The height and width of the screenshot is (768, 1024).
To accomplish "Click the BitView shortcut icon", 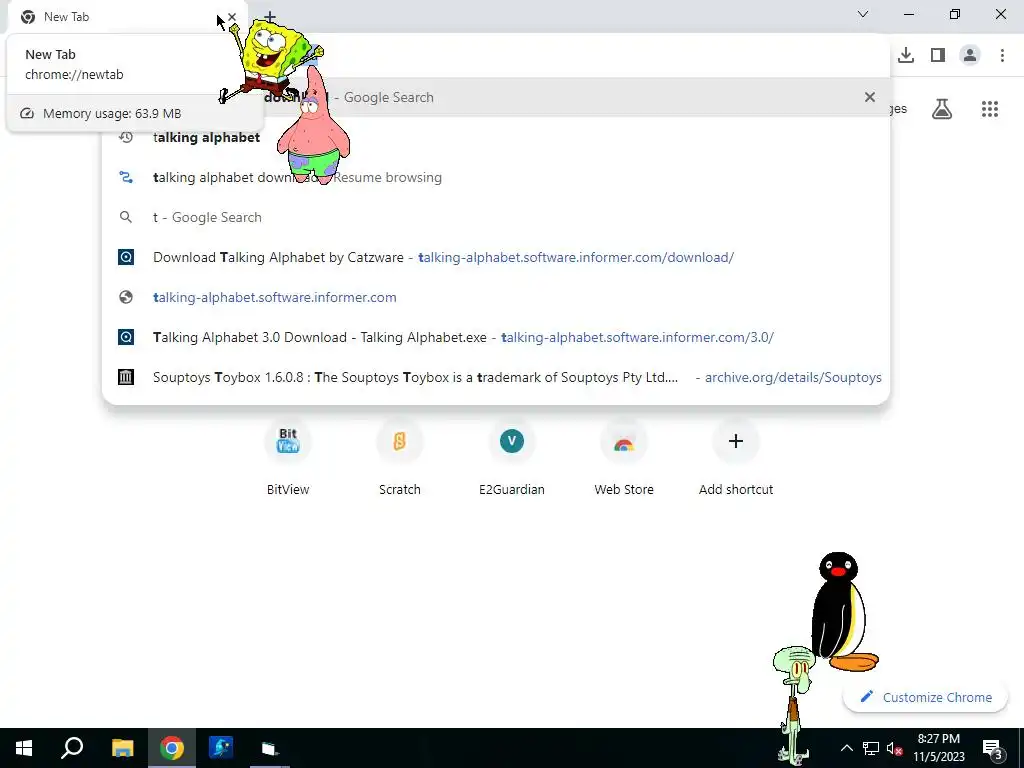I will point(288,441).
